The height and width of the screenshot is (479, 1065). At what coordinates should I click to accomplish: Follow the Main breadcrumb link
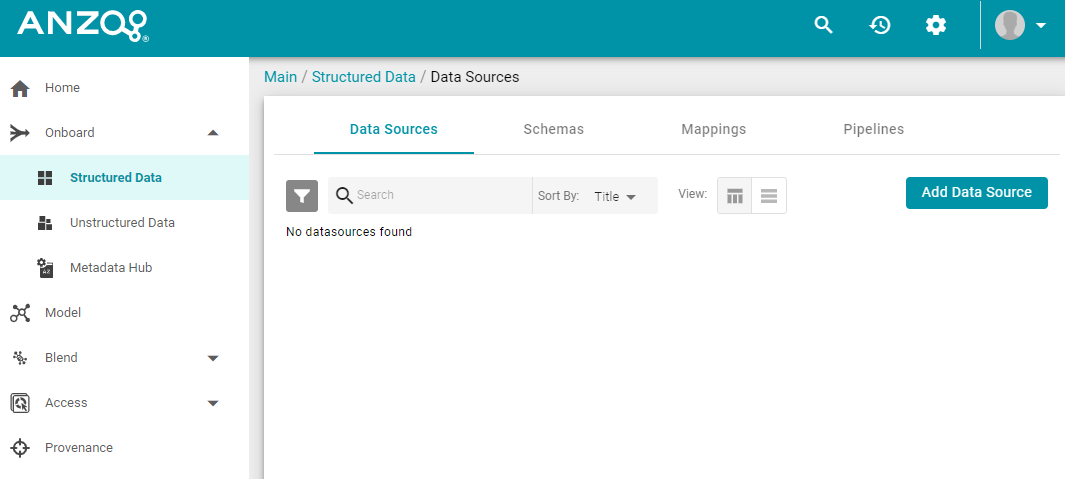point(281,77)
